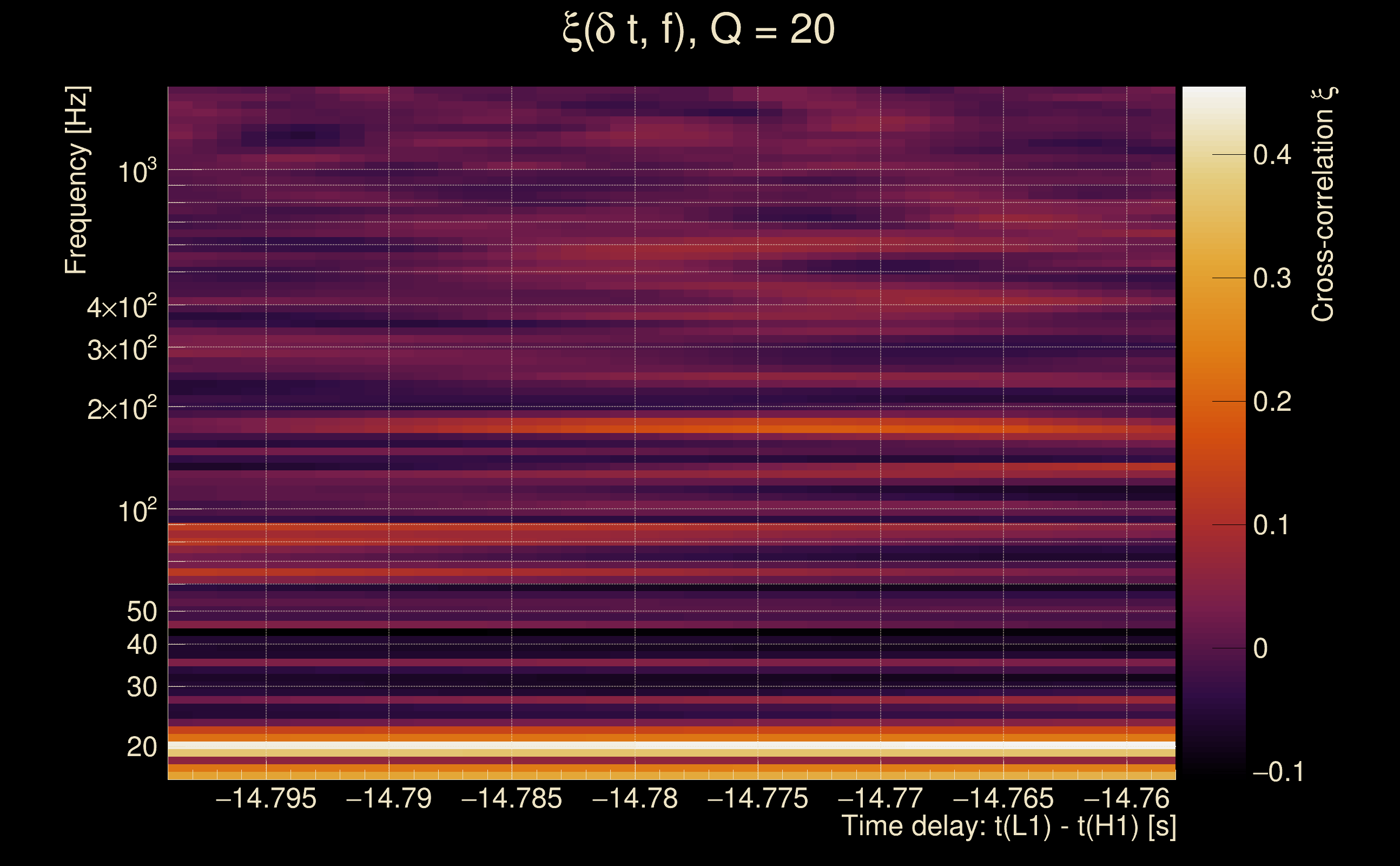Click the 0.4 tick on the colorbar
The image size is (1400, 866).
pyautogui.click(x=1272, y=155)
